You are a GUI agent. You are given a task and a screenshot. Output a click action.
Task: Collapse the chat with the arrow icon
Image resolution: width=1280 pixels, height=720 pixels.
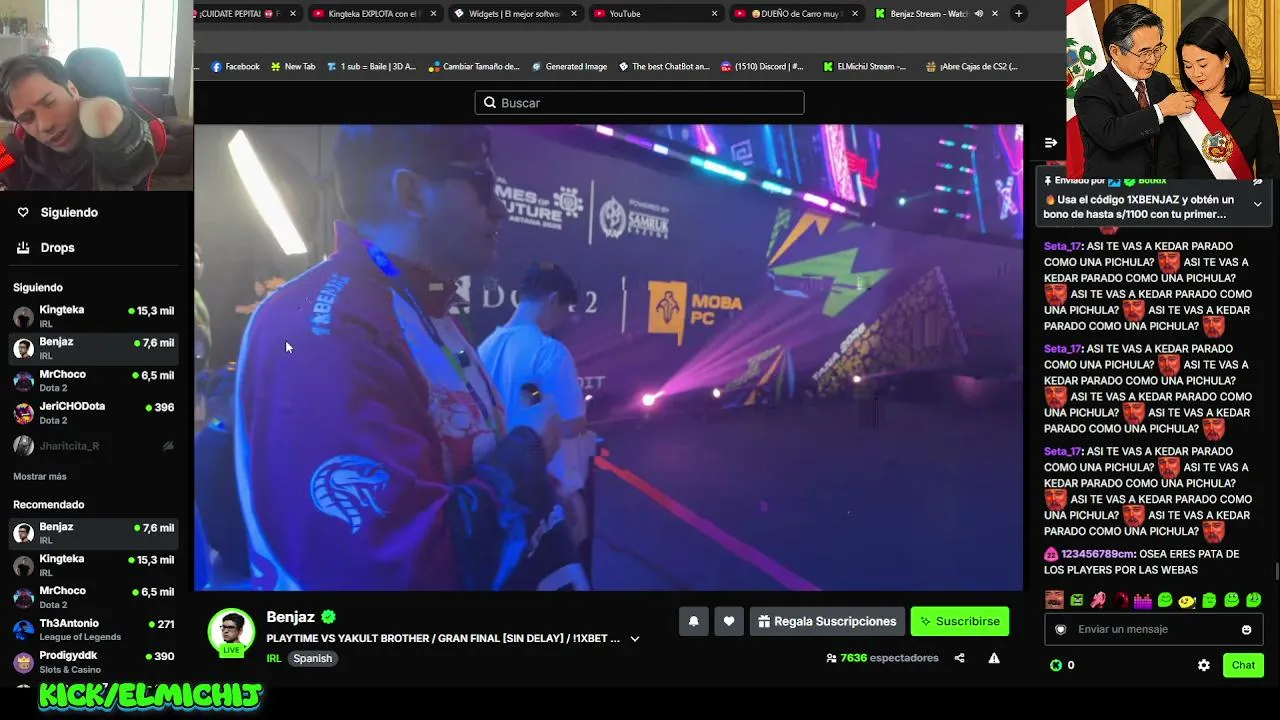coord(1051,143)
